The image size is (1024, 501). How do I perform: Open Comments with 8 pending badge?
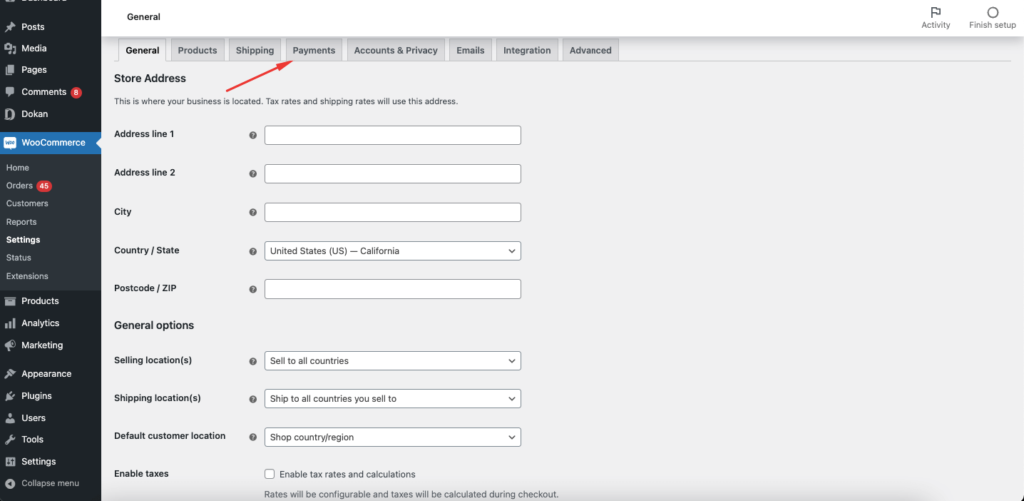pos(50,92)
